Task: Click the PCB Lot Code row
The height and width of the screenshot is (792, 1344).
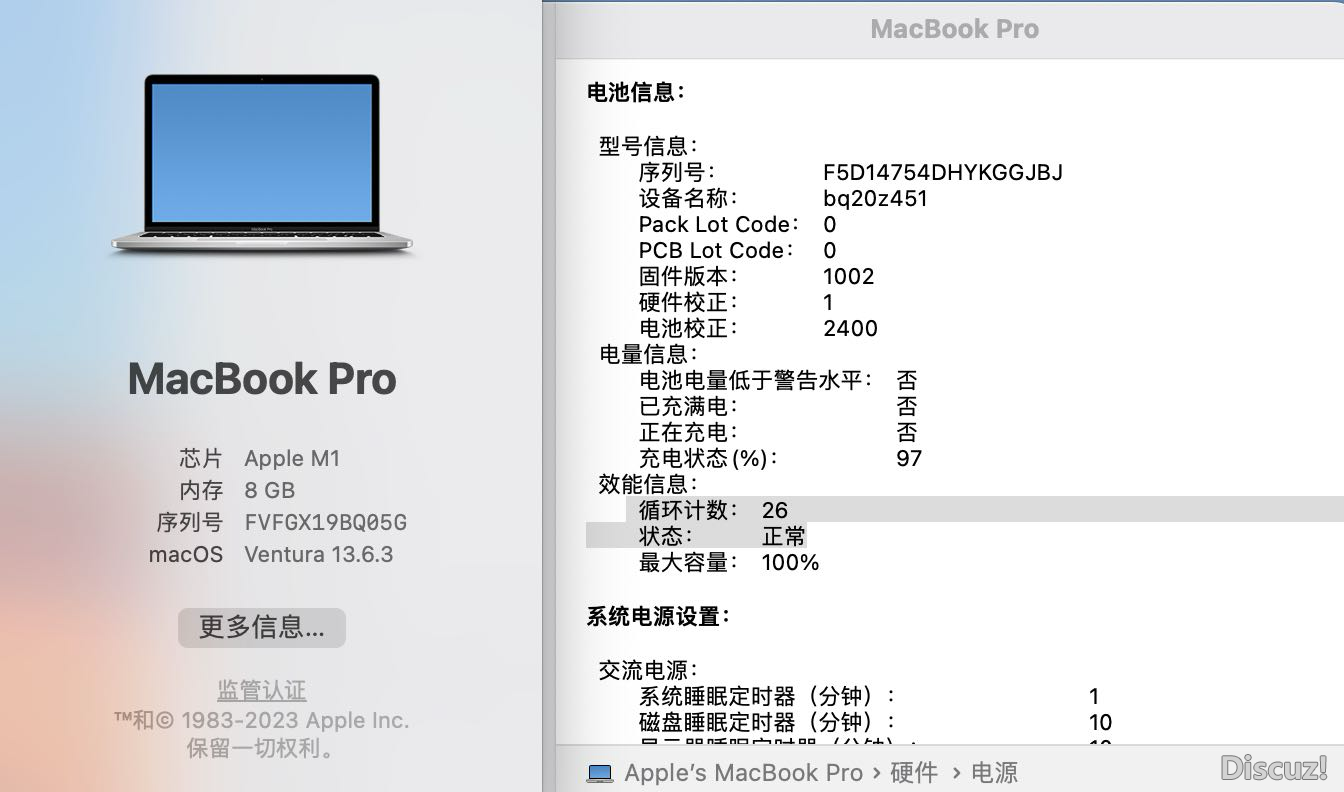Action: (737, 250)
